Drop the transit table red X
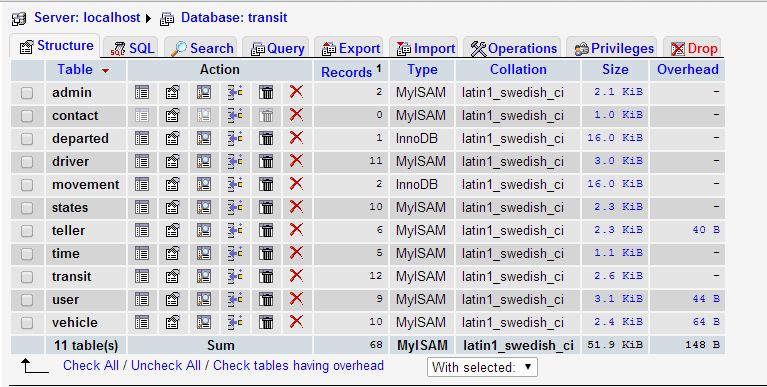Viewport: 767px width, 387px height. [296, 276]
